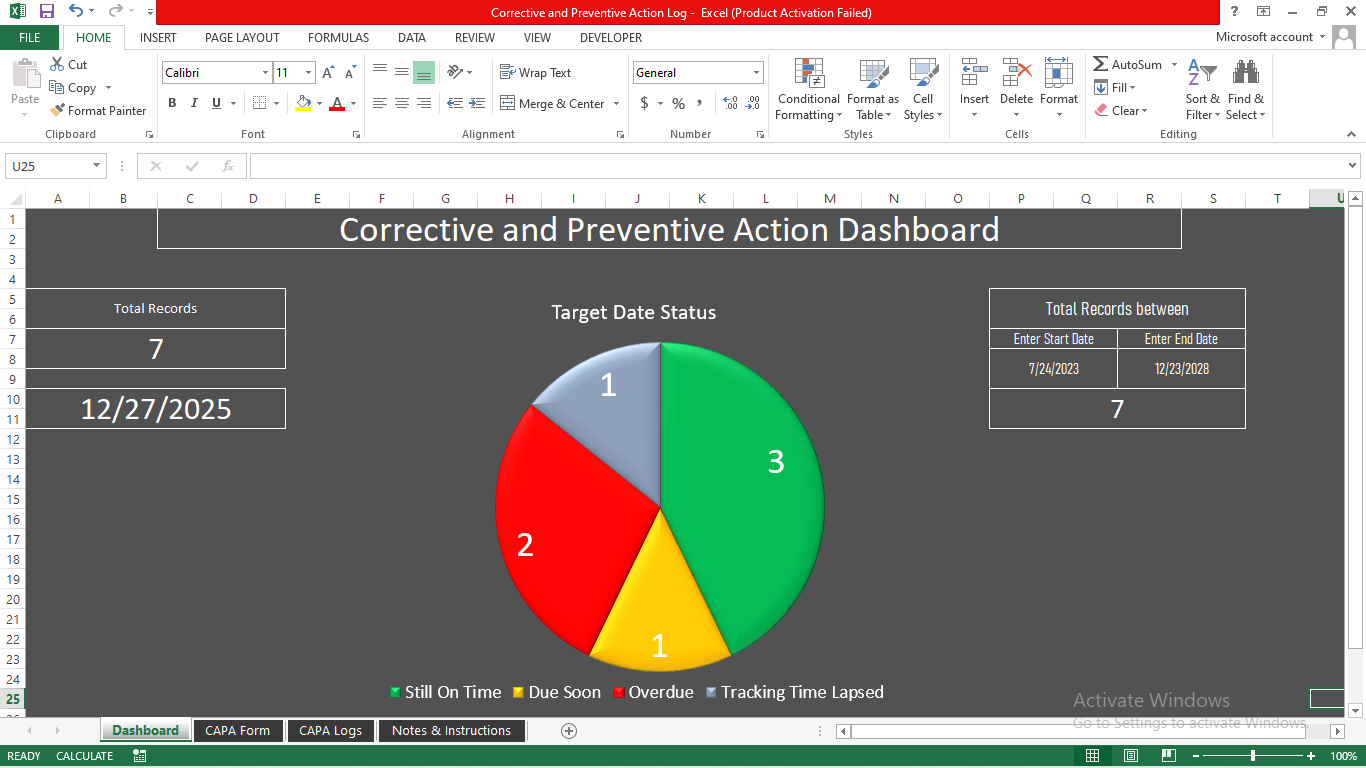
Task: Expand the Name Box dropdown arrow
Action: [97, 166]
